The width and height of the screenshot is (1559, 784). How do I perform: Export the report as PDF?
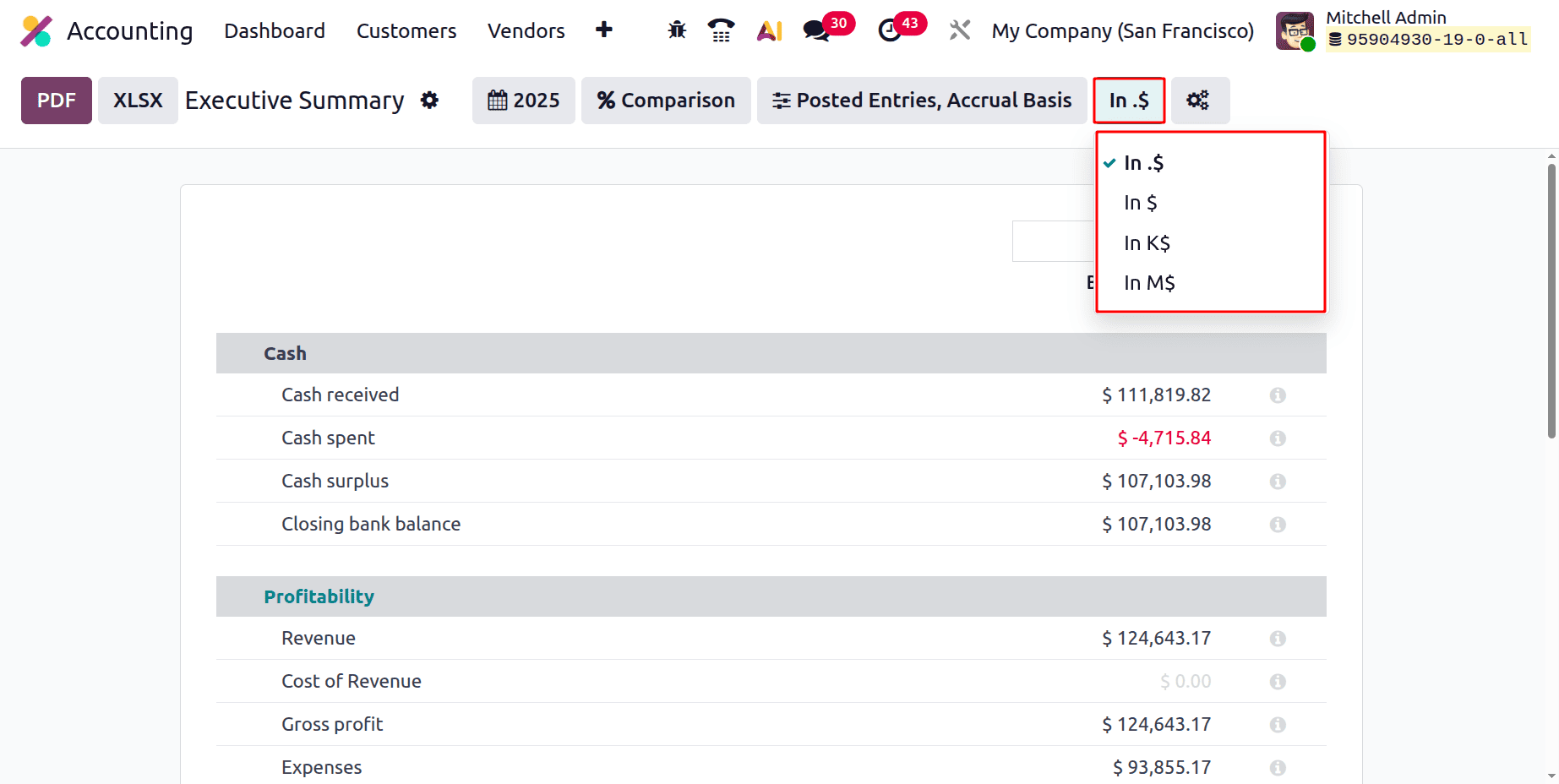[x=56, y=101]
